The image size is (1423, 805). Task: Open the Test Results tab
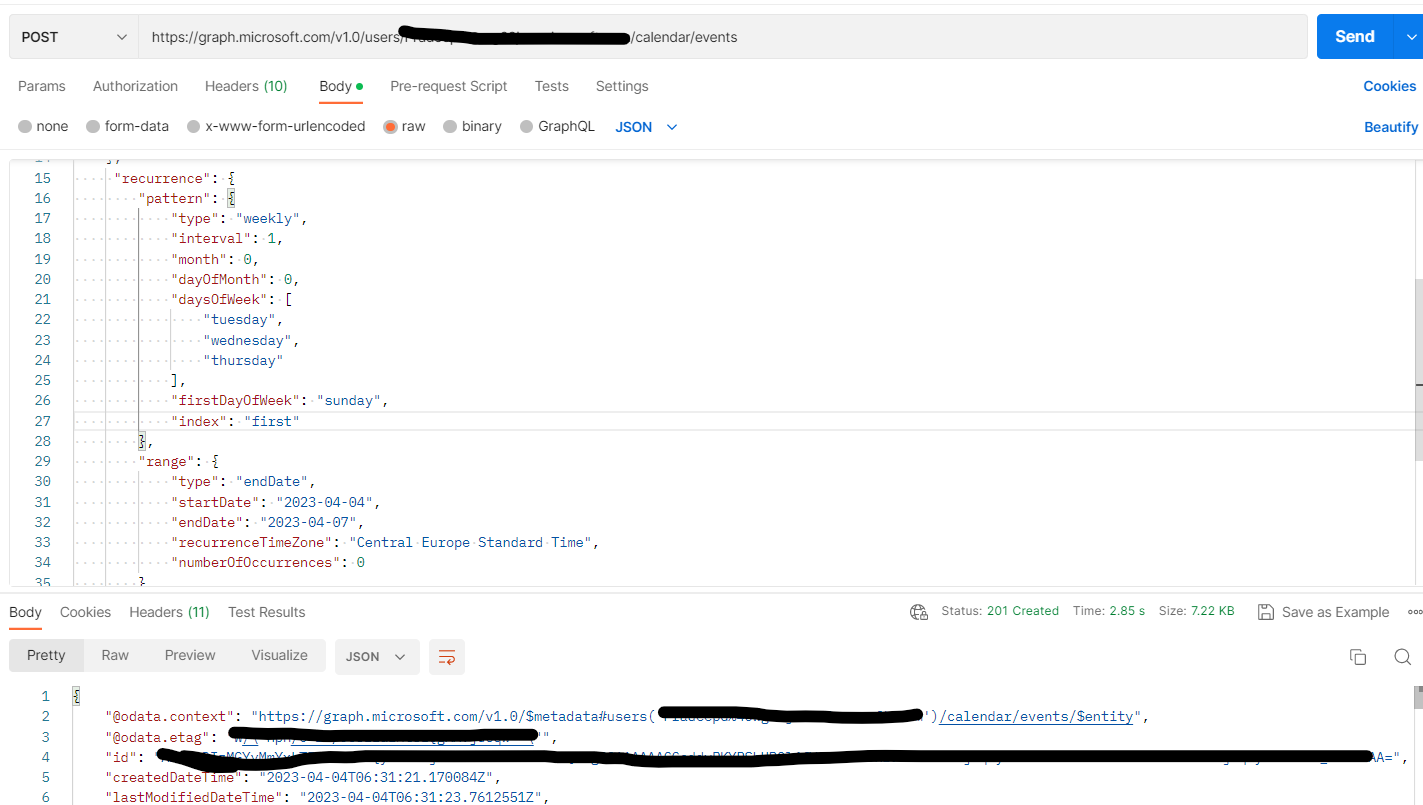click(x=266, y=612)
